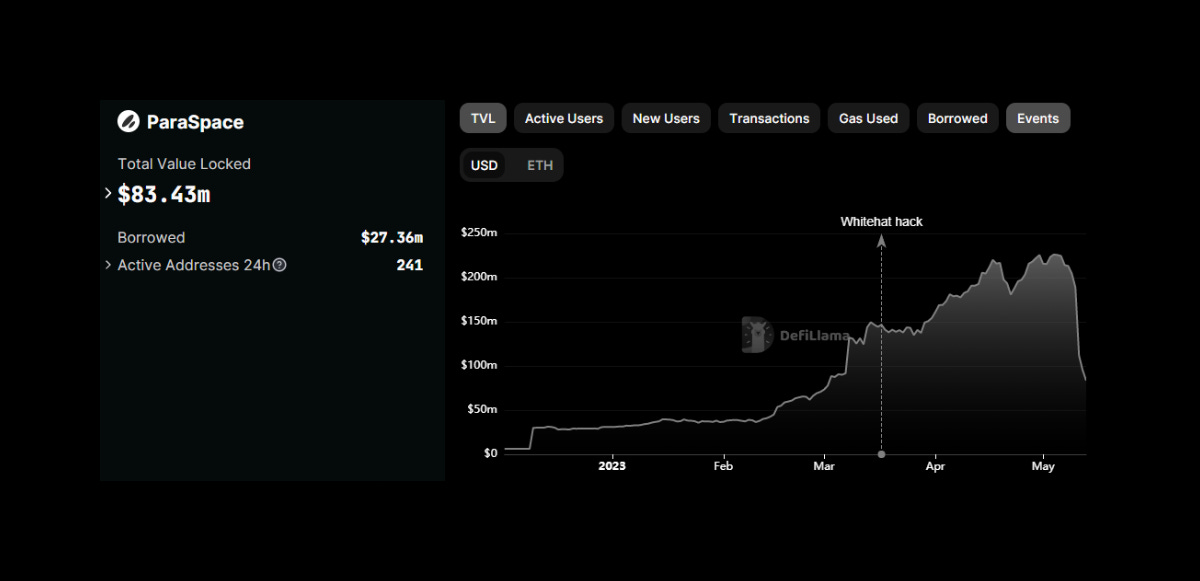Click the Active Addresses 24h label

tap(194, 265)
